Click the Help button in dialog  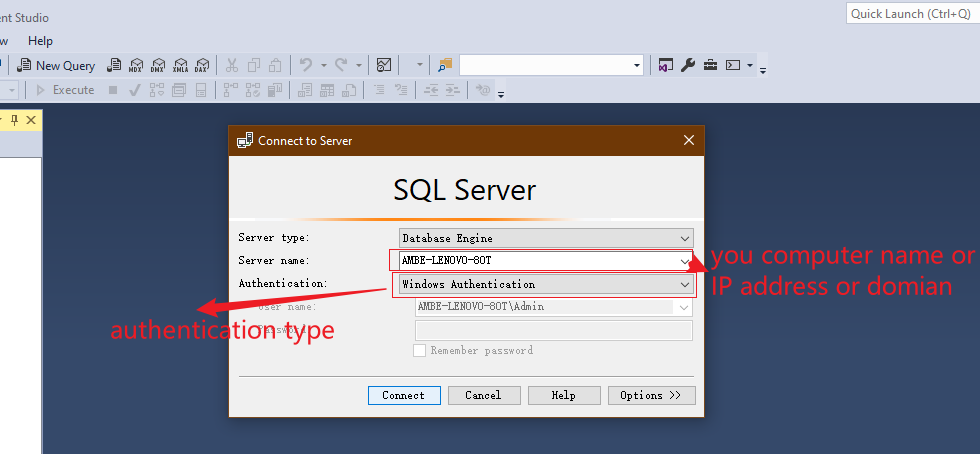coord(564,395)
